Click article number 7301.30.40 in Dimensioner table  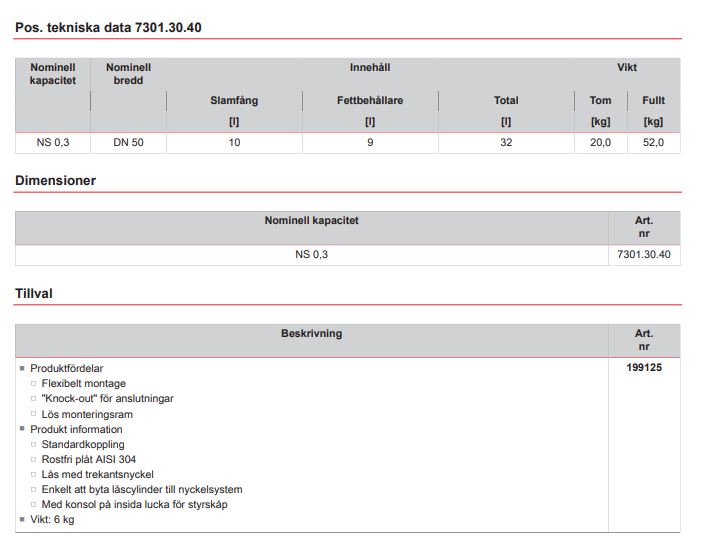[x=644, y=255]
